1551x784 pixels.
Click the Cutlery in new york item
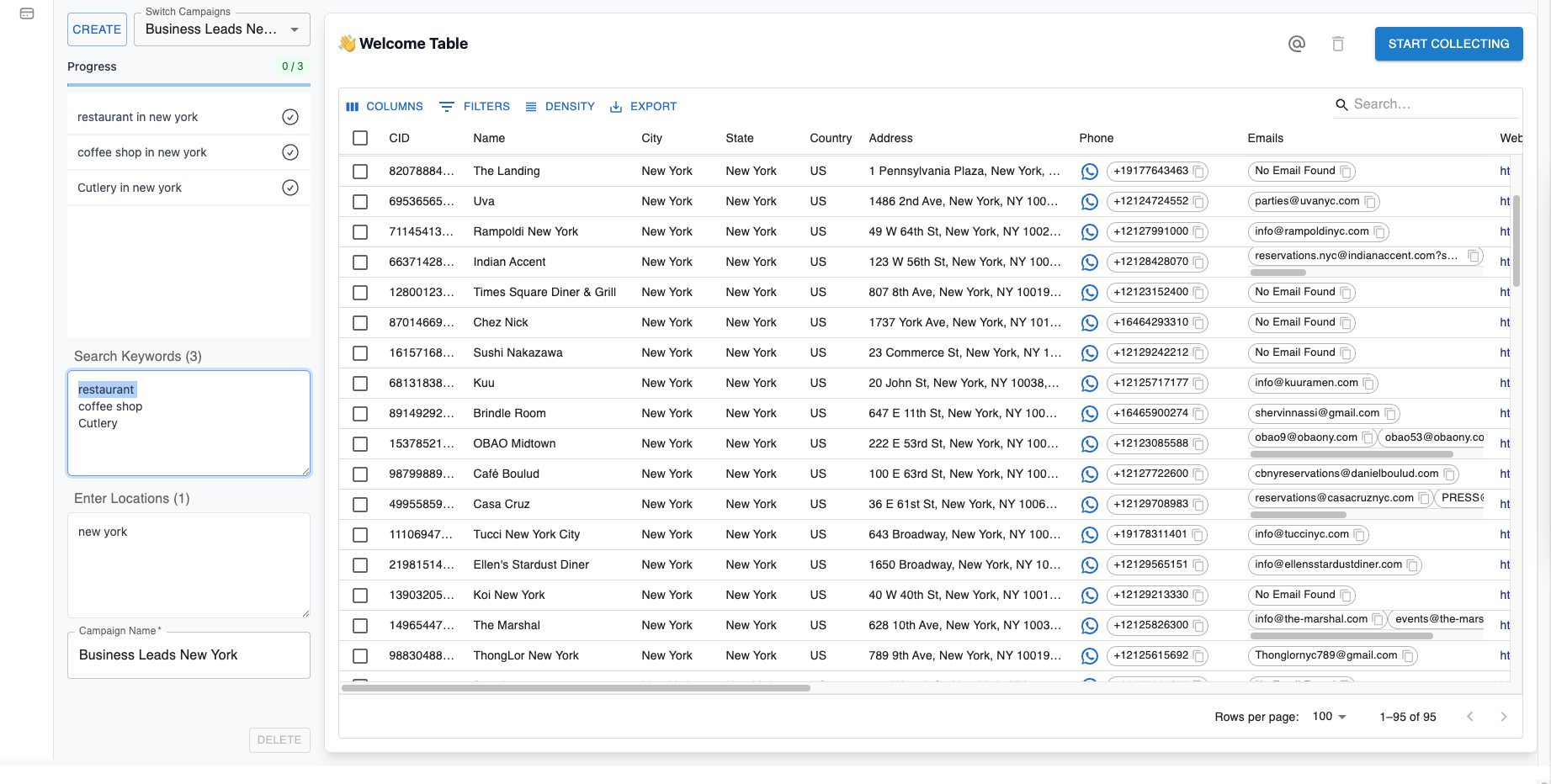[189, 188]
